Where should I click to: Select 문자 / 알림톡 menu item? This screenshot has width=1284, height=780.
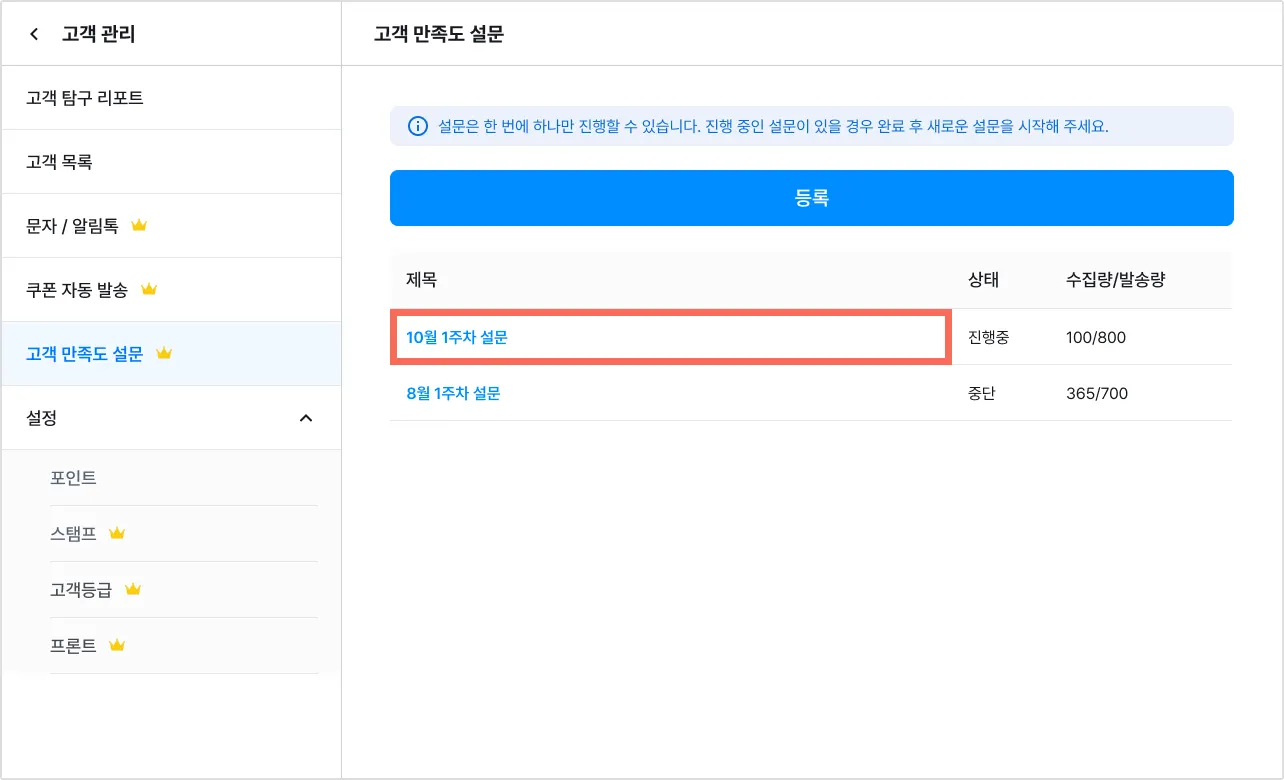click(x=72, y=226)
